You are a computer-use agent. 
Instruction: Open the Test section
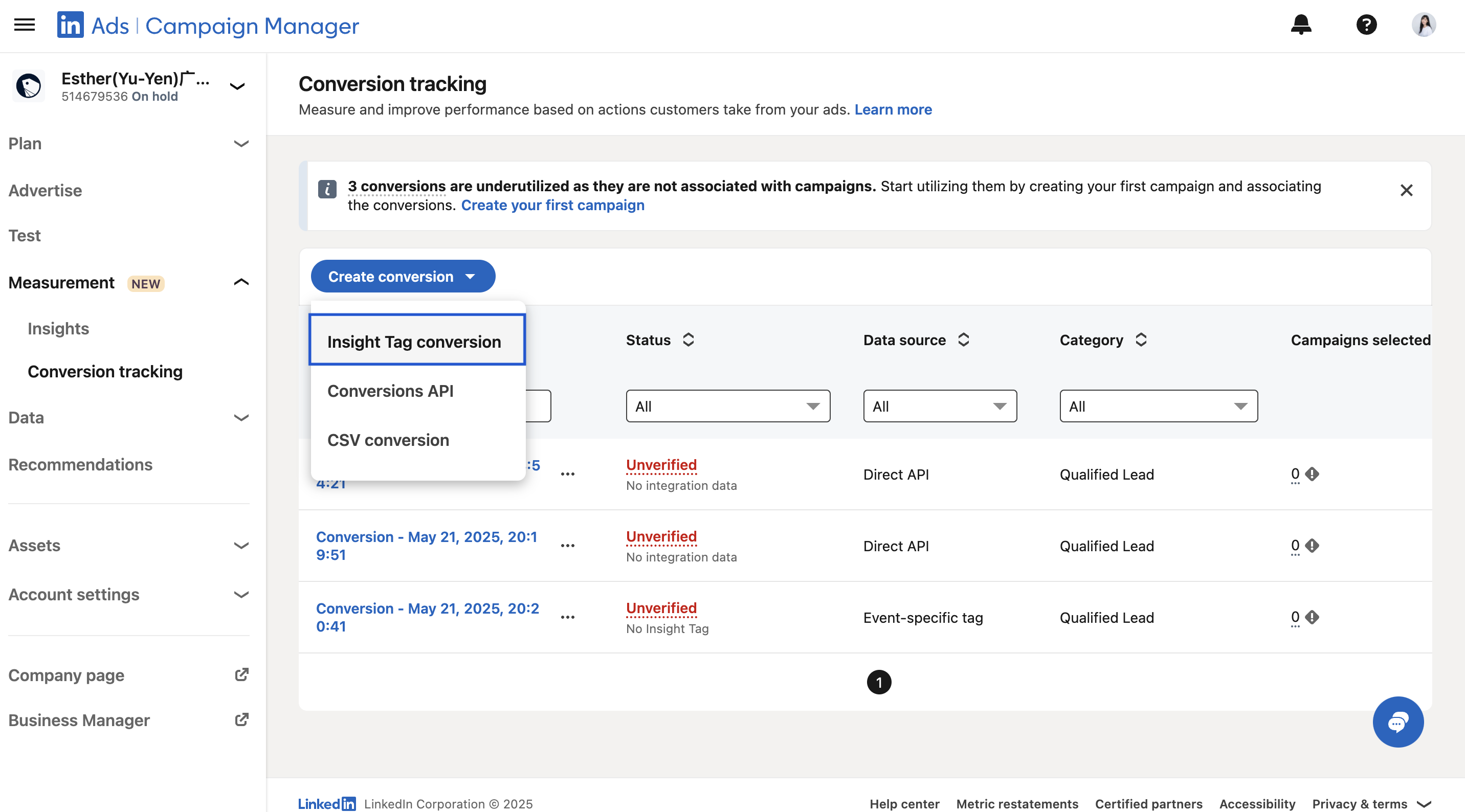[25, 235]
